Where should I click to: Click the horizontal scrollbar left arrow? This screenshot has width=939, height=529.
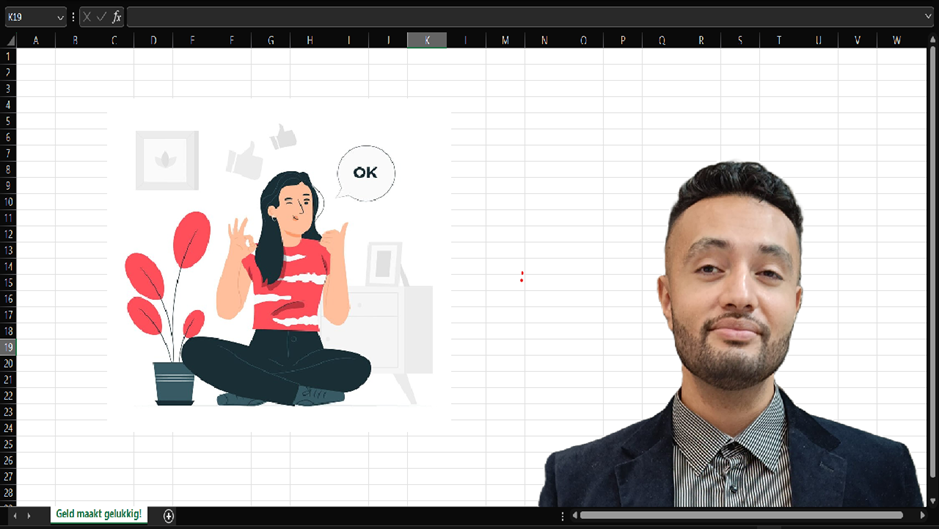pyautogui.click(x=574, y=515)
